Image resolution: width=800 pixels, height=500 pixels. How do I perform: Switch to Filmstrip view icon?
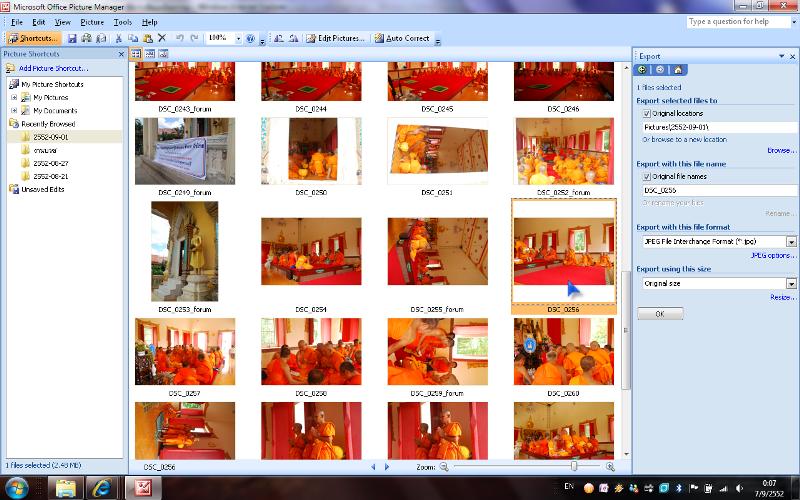(149, 54)
